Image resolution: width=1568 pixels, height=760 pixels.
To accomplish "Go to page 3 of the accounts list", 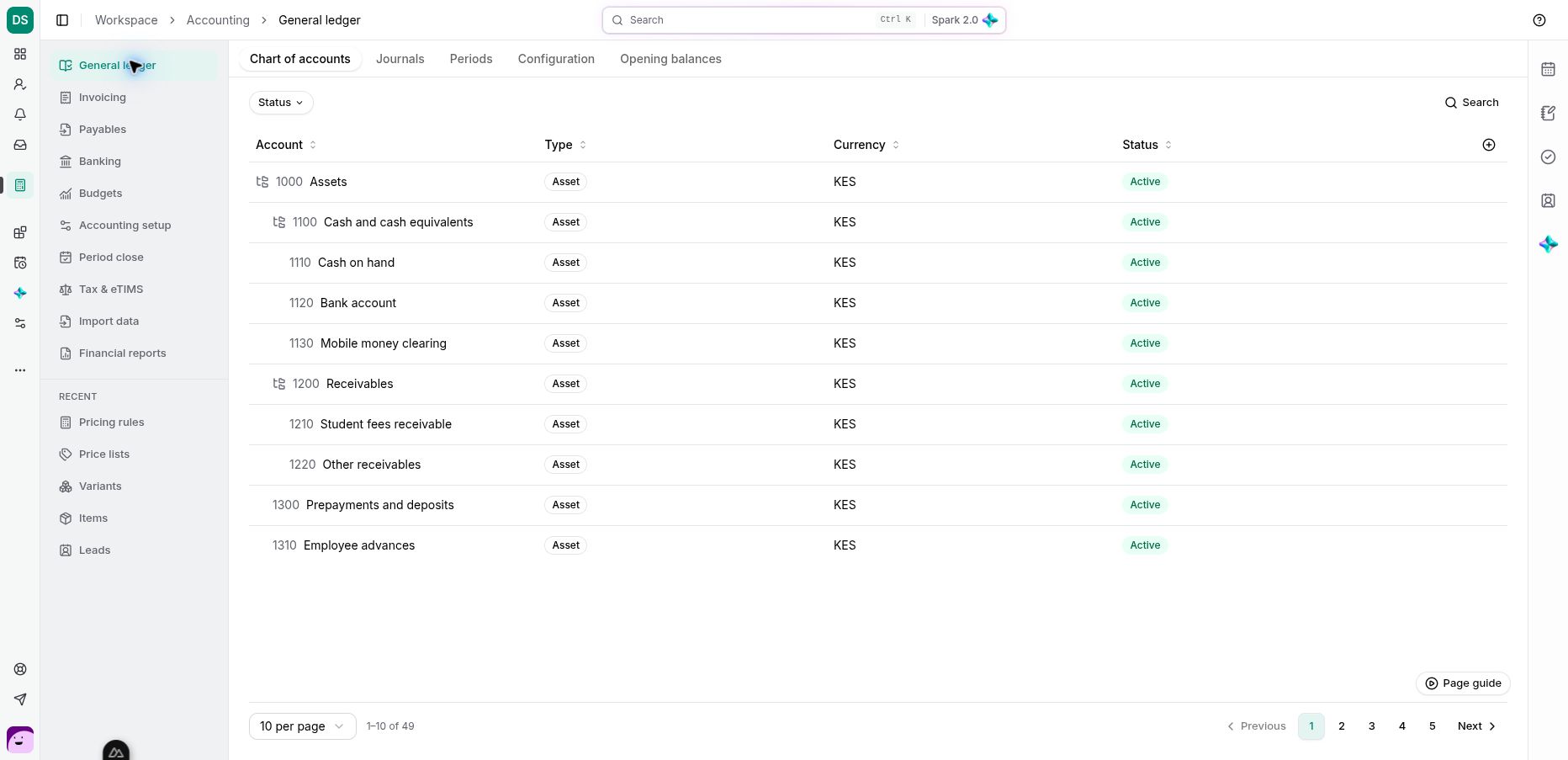I will 1372,726.
